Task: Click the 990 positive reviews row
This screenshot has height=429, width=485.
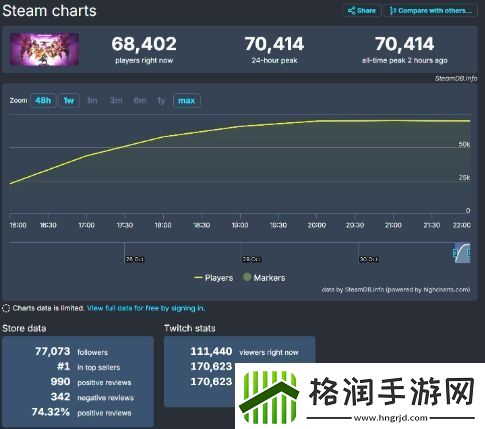Action: coord(91,382)
